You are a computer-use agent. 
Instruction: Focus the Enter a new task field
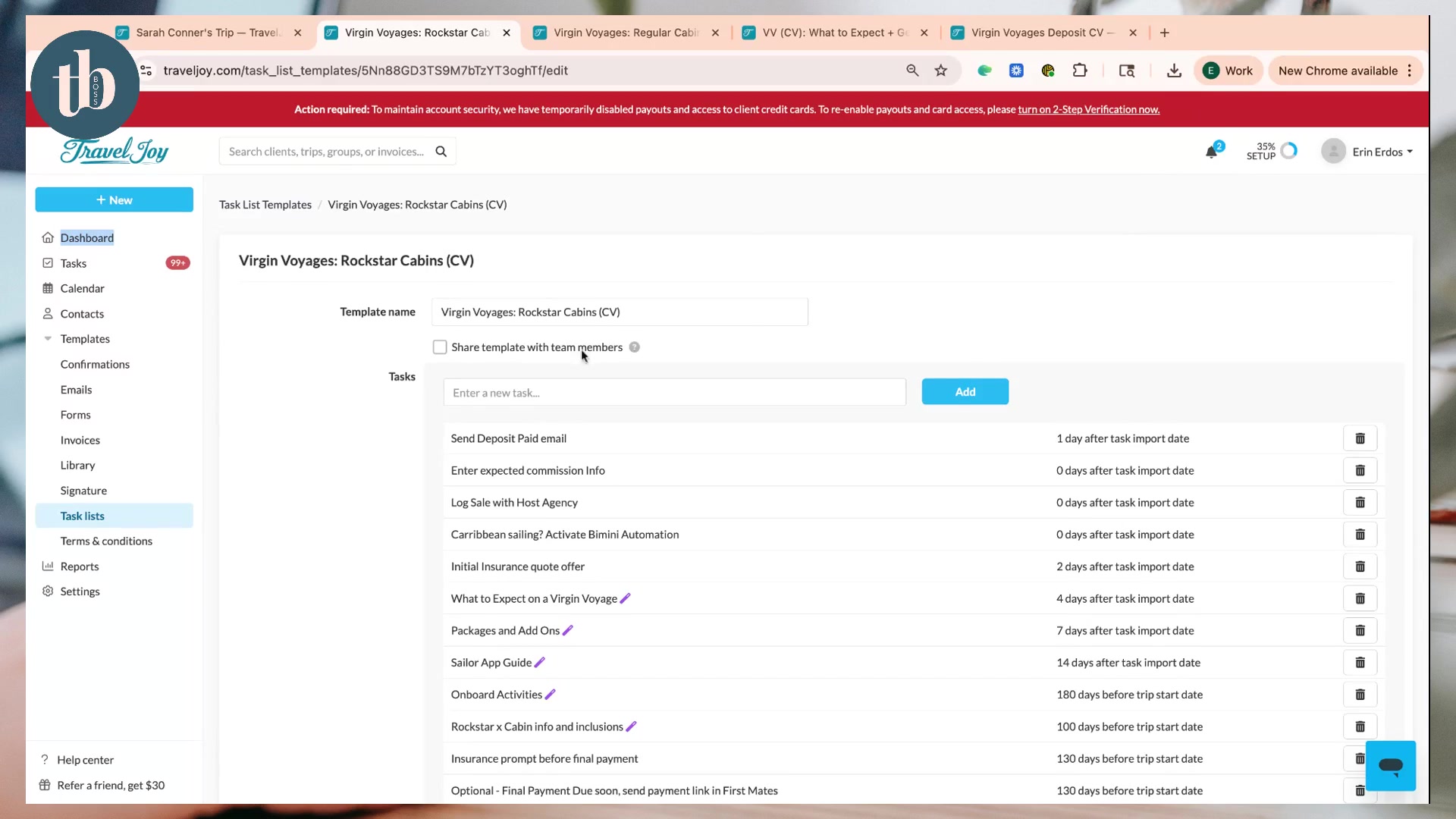675,392
